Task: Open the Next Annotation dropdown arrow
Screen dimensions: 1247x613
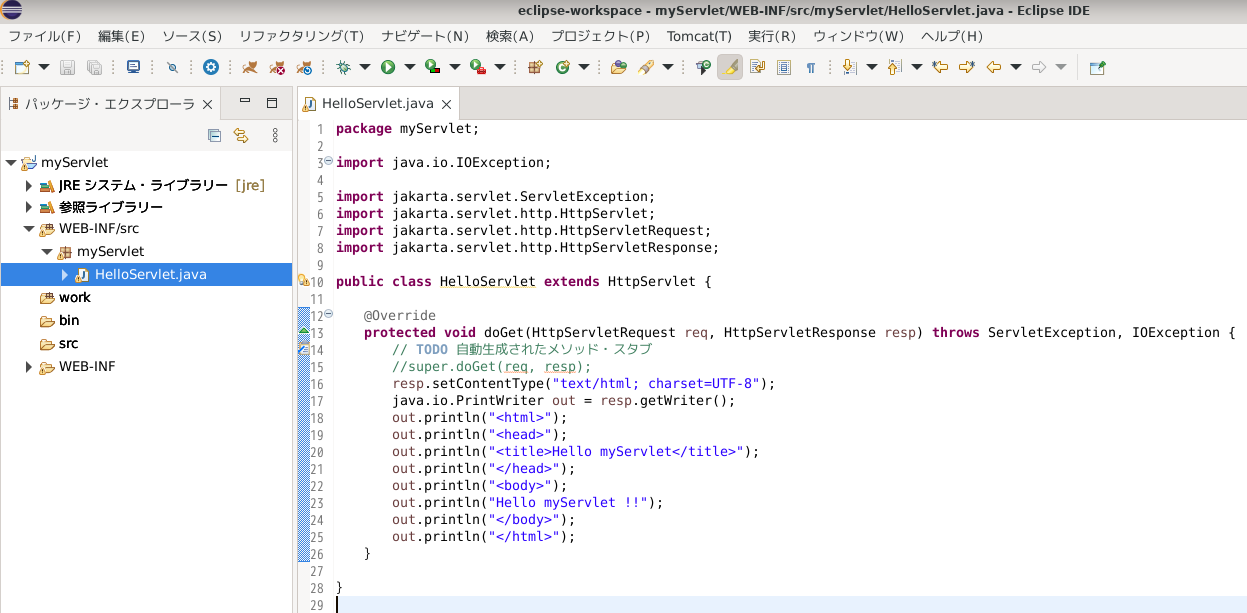Action: tap(871, 67)
